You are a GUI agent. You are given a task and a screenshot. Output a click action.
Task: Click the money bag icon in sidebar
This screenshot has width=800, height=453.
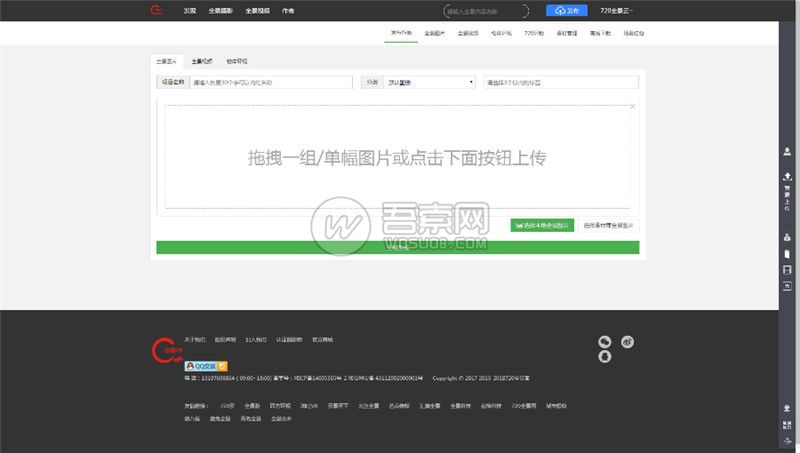(787, 237)
